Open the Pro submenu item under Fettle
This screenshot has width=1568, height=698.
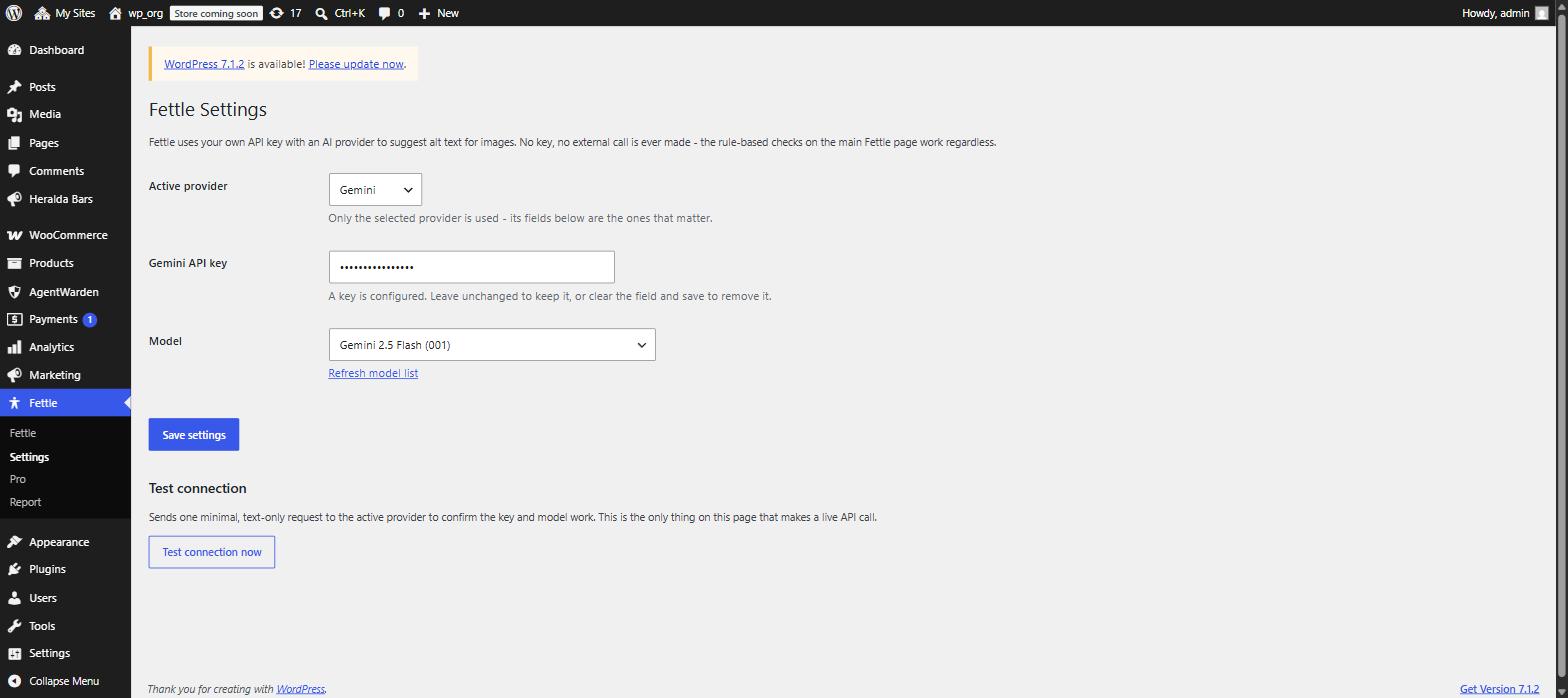pyautogui.click(x=18, y=479)
